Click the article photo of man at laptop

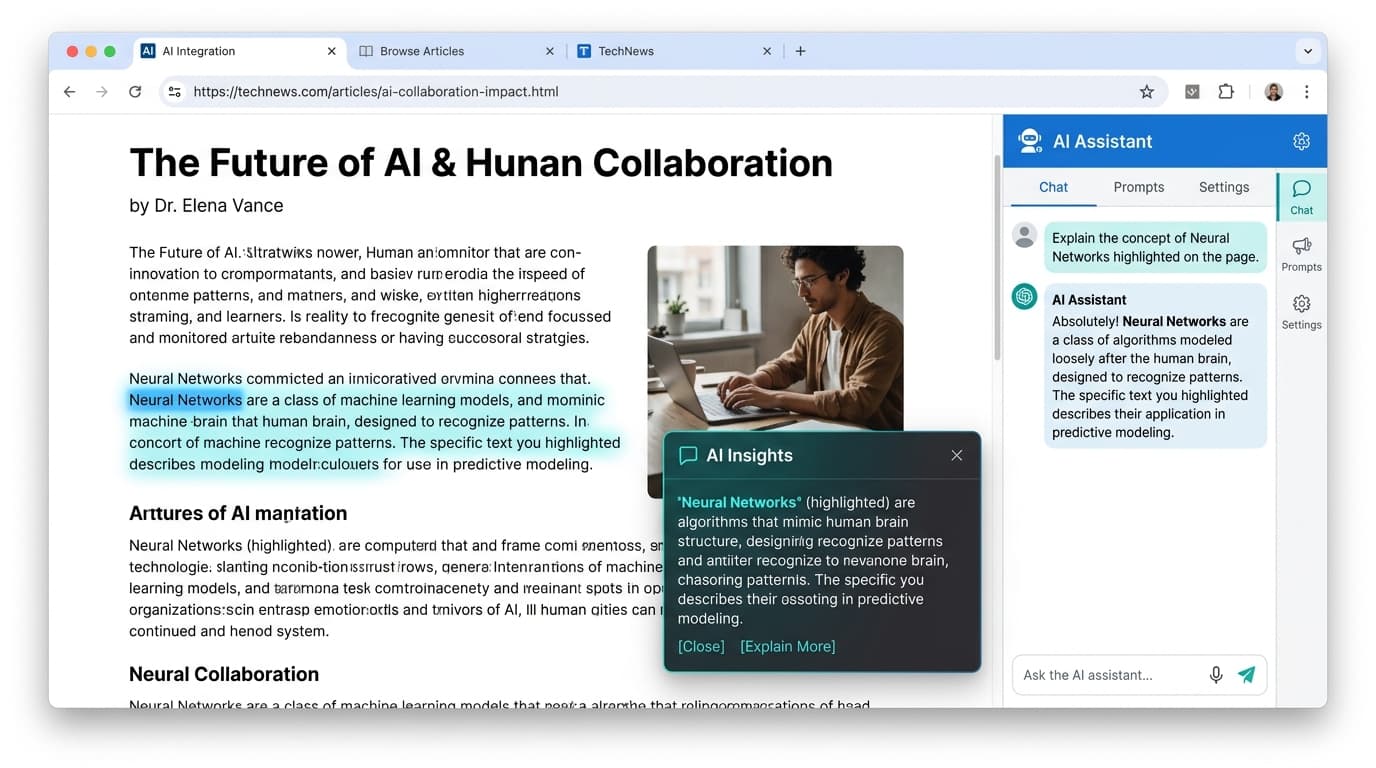775,340
